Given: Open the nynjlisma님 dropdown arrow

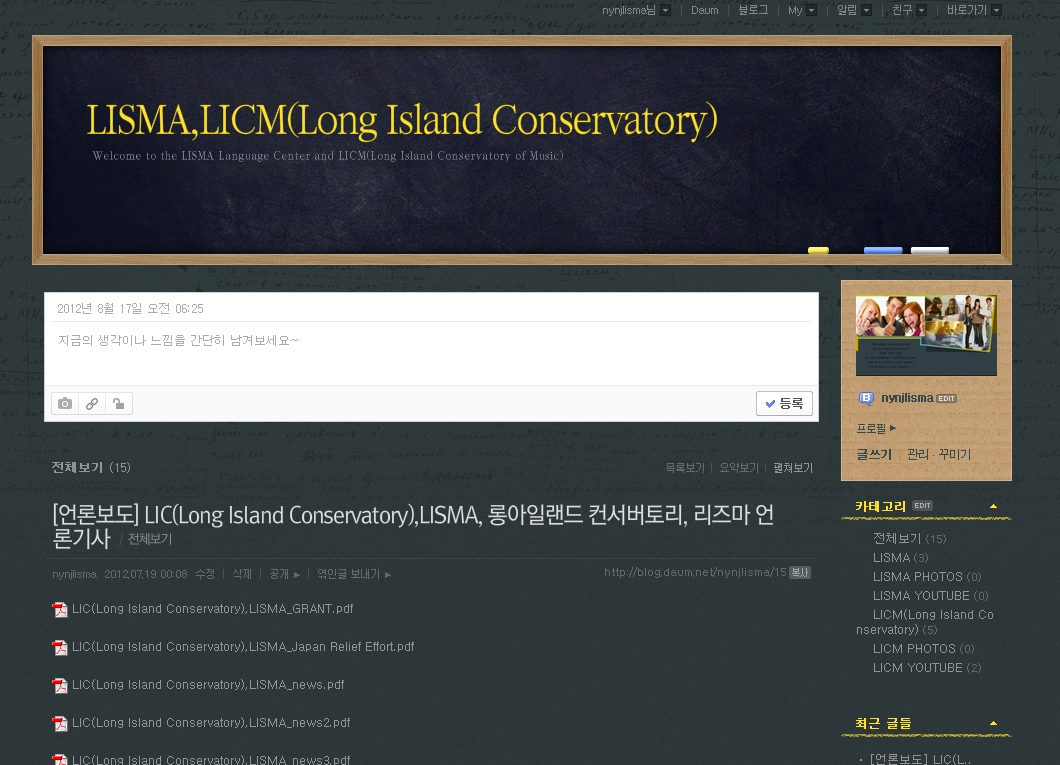Looking at the screenshot, I should (x=666, y=10).
